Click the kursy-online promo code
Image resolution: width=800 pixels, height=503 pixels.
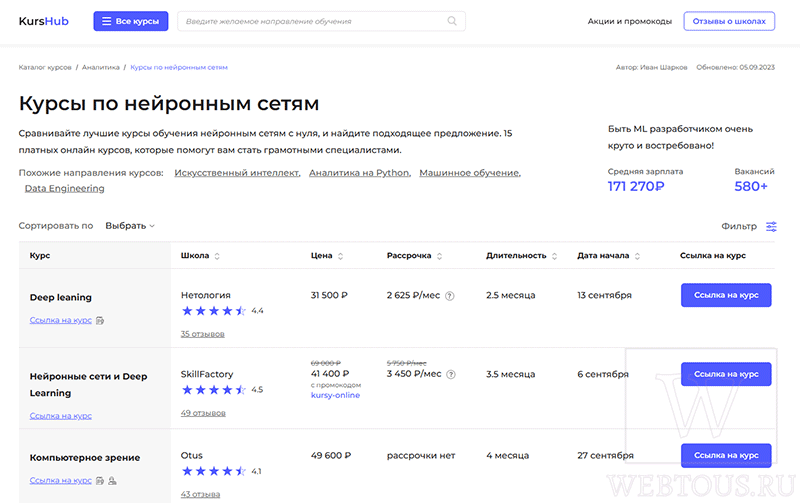[335, 395]
